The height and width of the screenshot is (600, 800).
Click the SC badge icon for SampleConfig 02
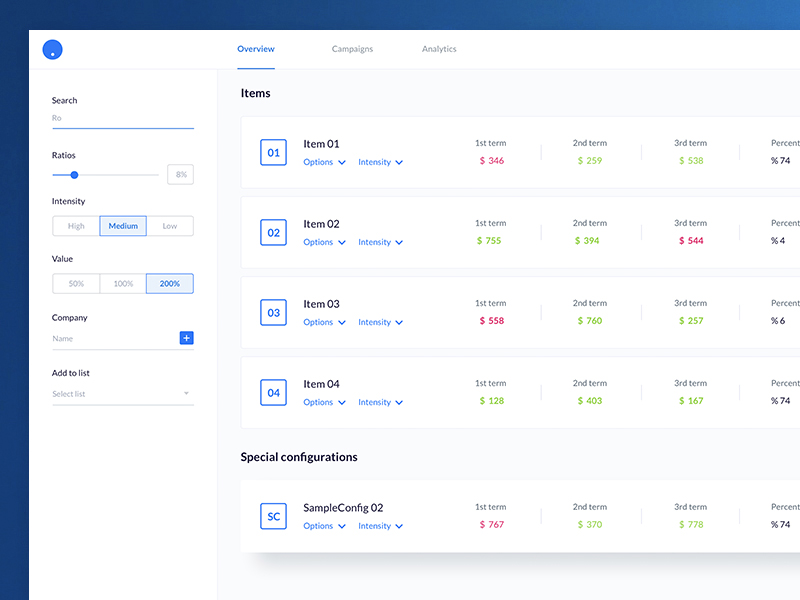tap(273, 517)
